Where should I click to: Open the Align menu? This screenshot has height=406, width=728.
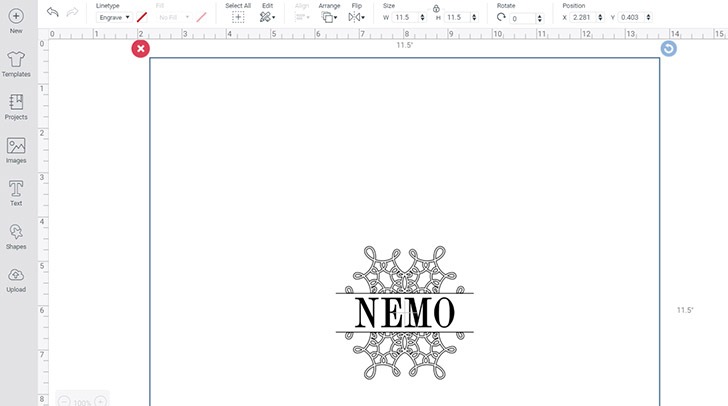302,18
